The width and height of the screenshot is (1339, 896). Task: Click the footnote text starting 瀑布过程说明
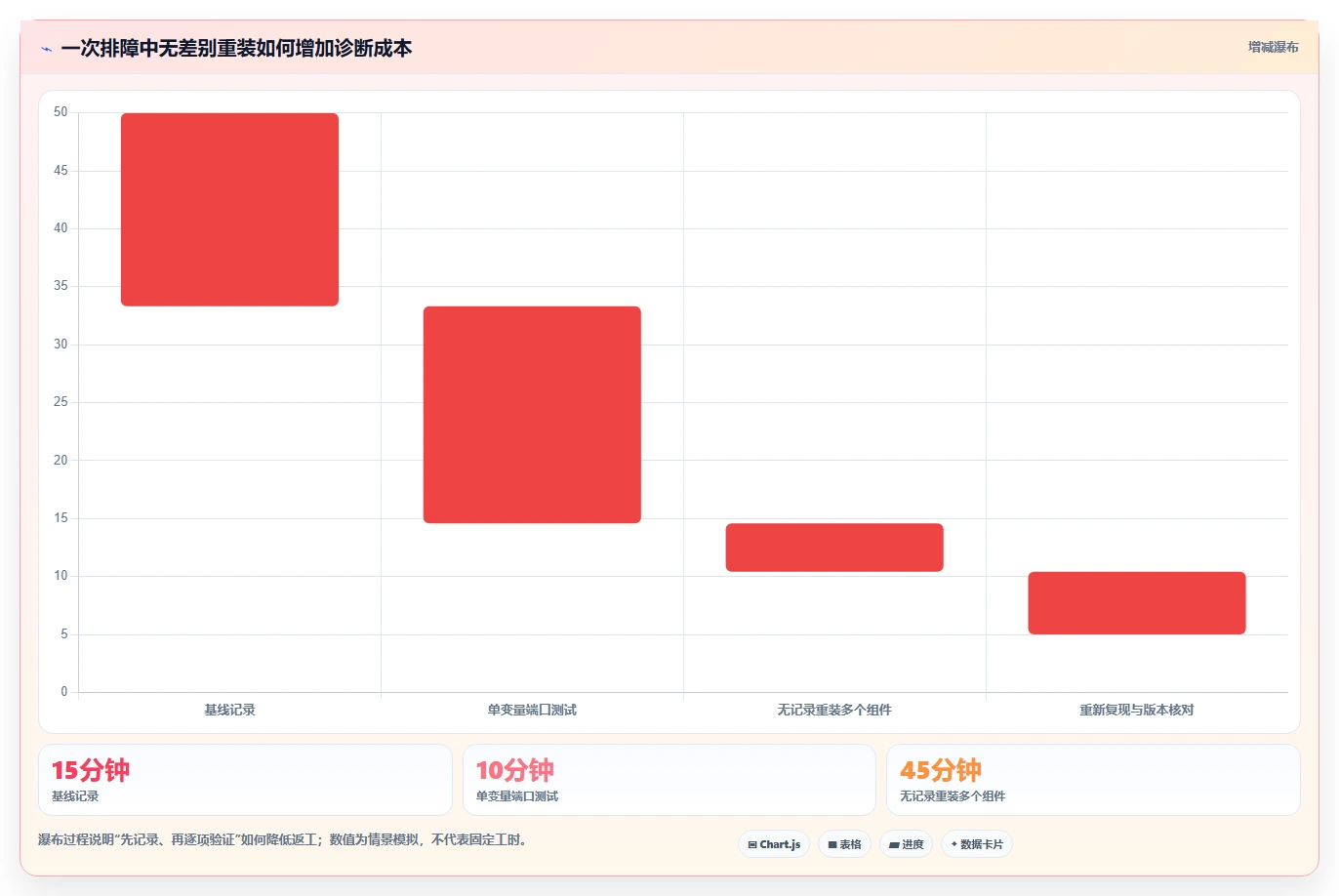pos(285,839)
